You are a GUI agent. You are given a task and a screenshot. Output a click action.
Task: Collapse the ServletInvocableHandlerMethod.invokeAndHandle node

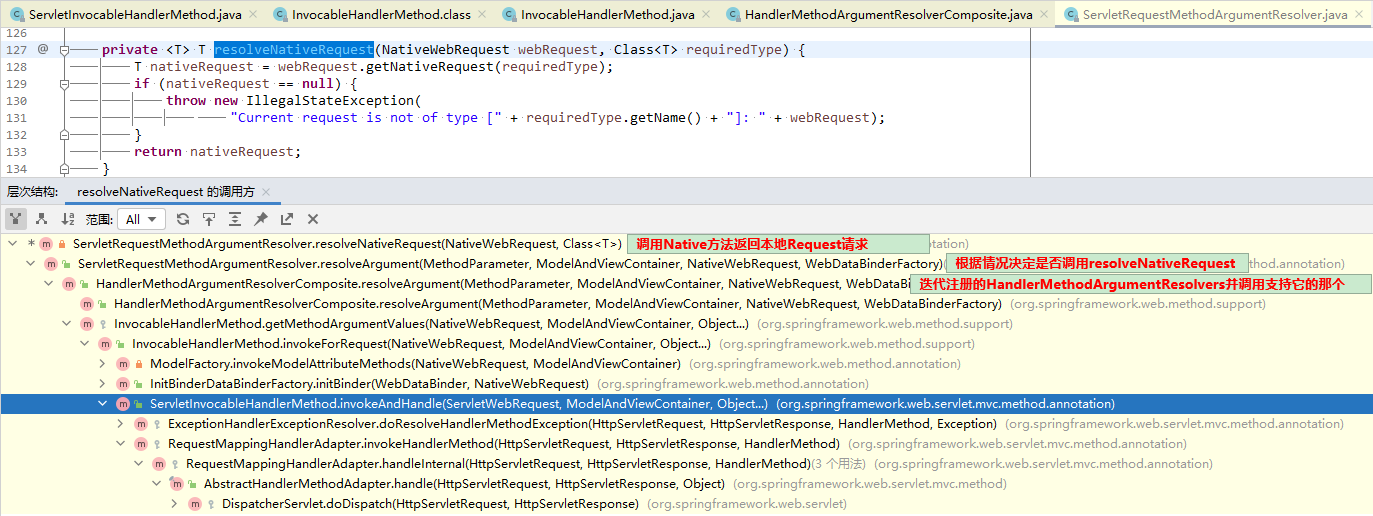click(x=102, y=404)
